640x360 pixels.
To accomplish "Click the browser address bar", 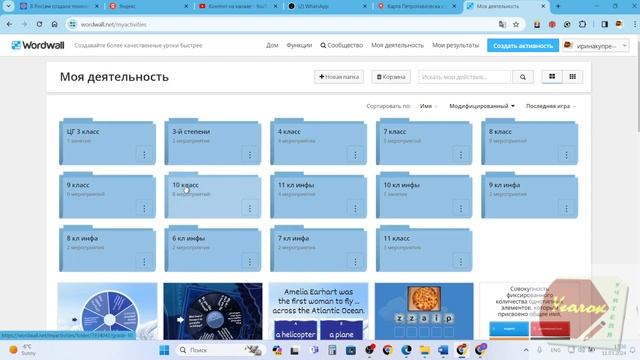I will click(x=282, y=24).
